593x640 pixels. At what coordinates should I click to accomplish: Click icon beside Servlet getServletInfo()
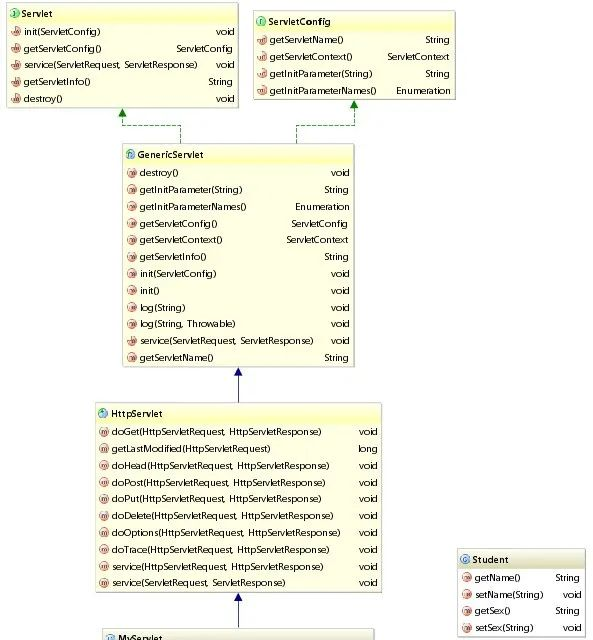(x=16, y=82)
